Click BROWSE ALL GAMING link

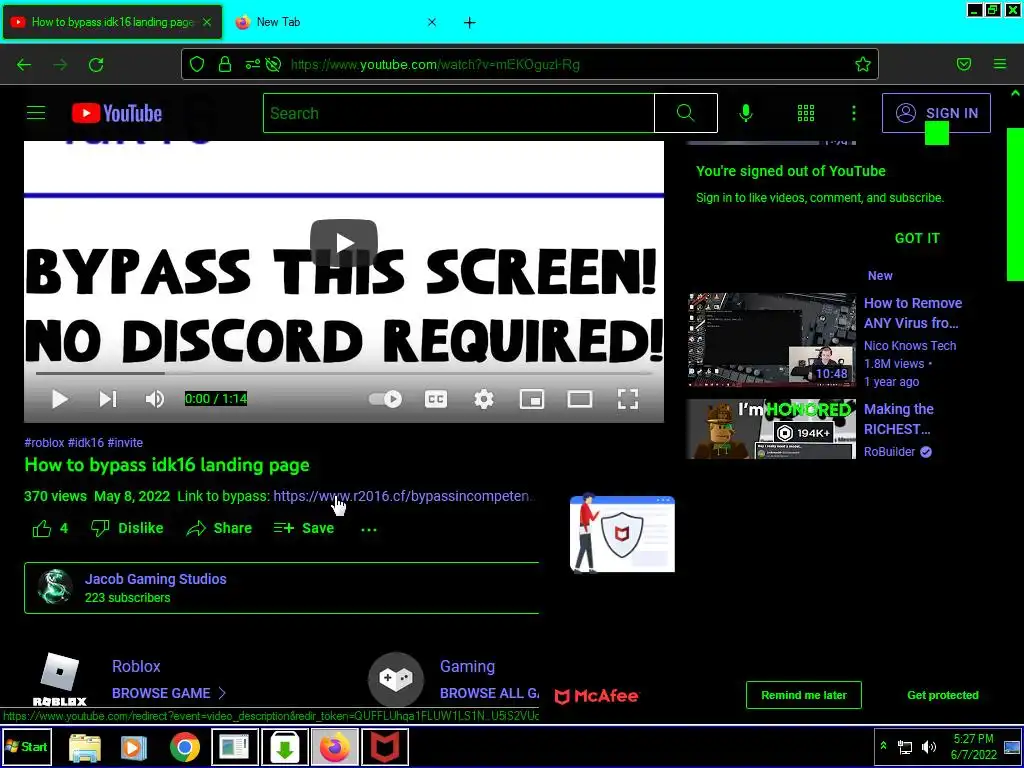(489, 693)
